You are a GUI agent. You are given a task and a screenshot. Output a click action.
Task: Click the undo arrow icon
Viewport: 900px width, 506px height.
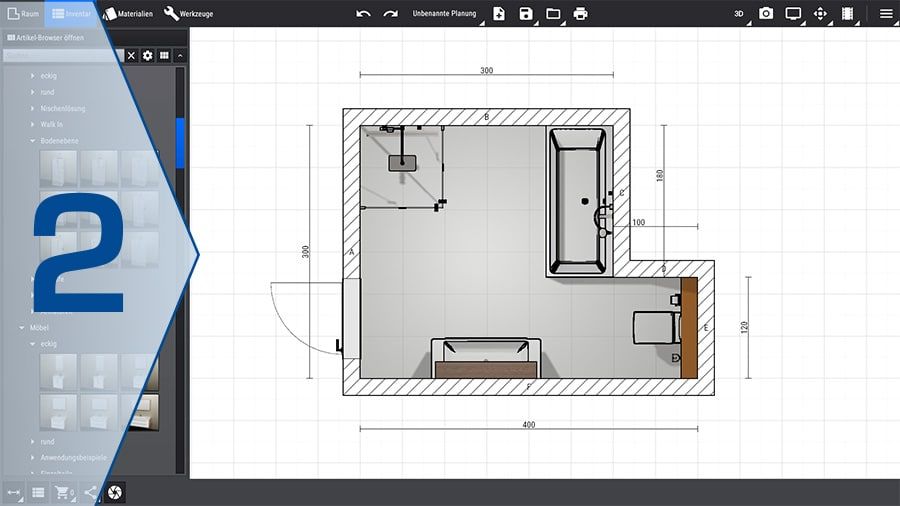click(363, 14)
